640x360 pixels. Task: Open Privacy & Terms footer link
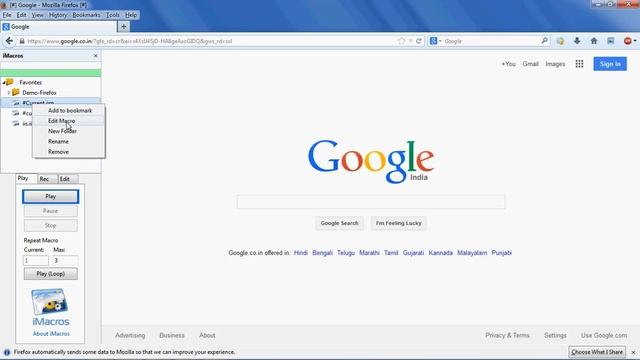coord(507,335)
